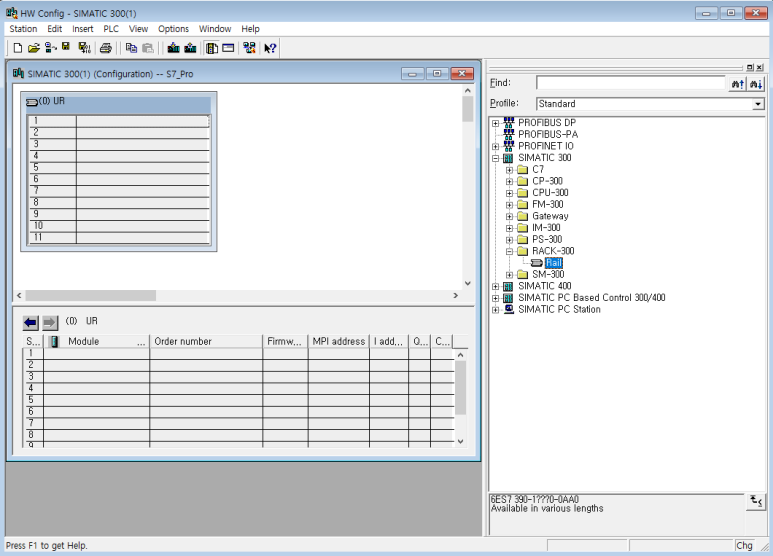773x556 pixels.
Task: Collapse the RACK-300 folder
Action: (x=509, y=251)
